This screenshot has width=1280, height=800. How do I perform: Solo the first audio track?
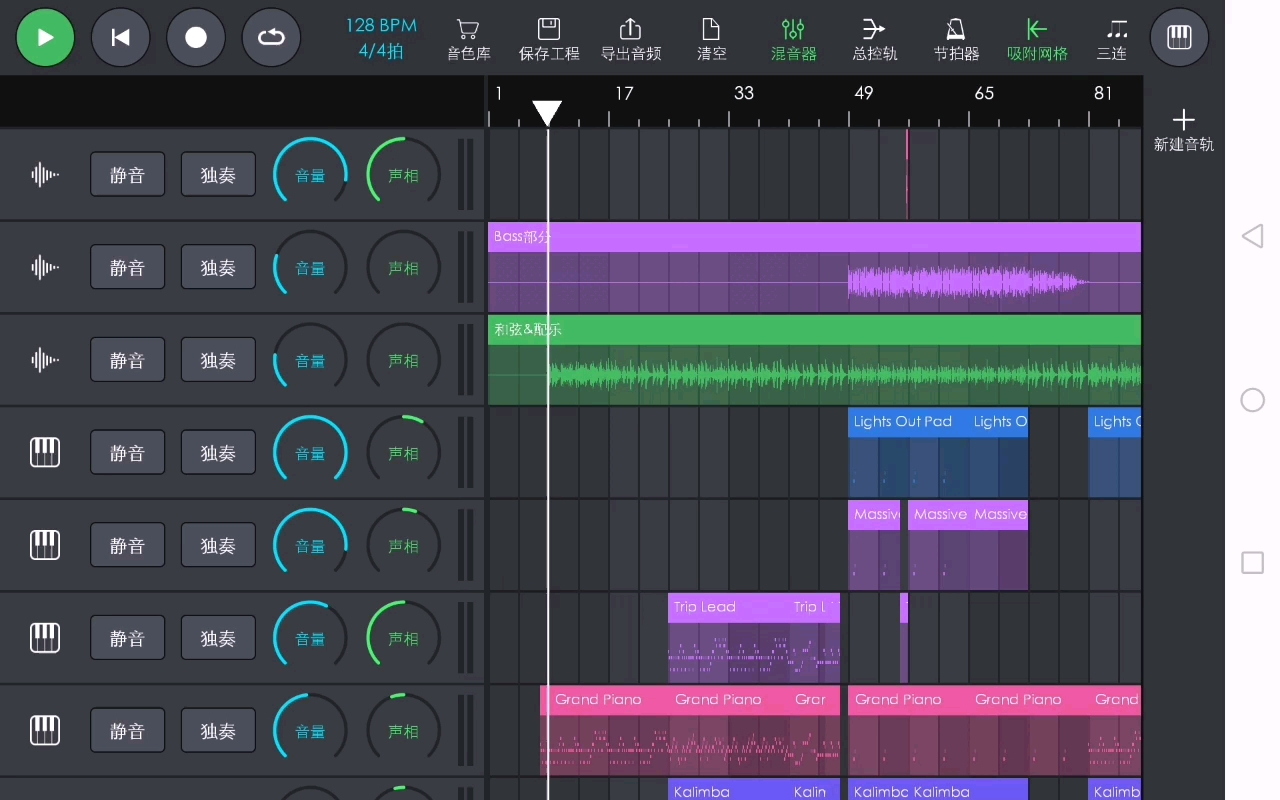218,175
